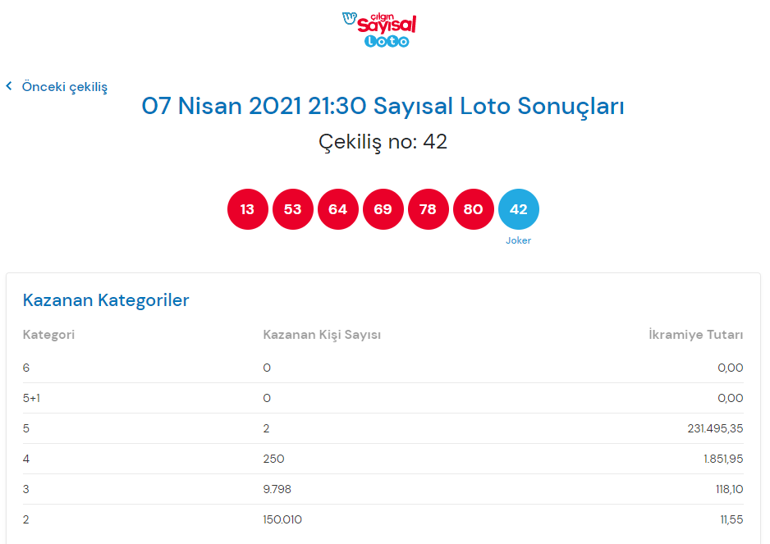Viewport: 770px width, 544px height.
Task: Select the red ball numbered 78
Action: (428, 209)
